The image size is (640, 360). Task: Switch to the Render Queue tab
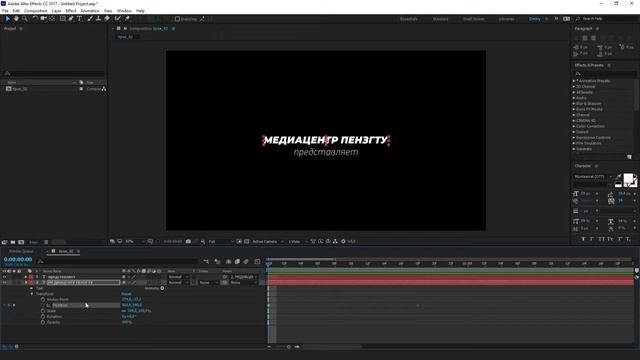pyautogui.click(x=21, y=251)
